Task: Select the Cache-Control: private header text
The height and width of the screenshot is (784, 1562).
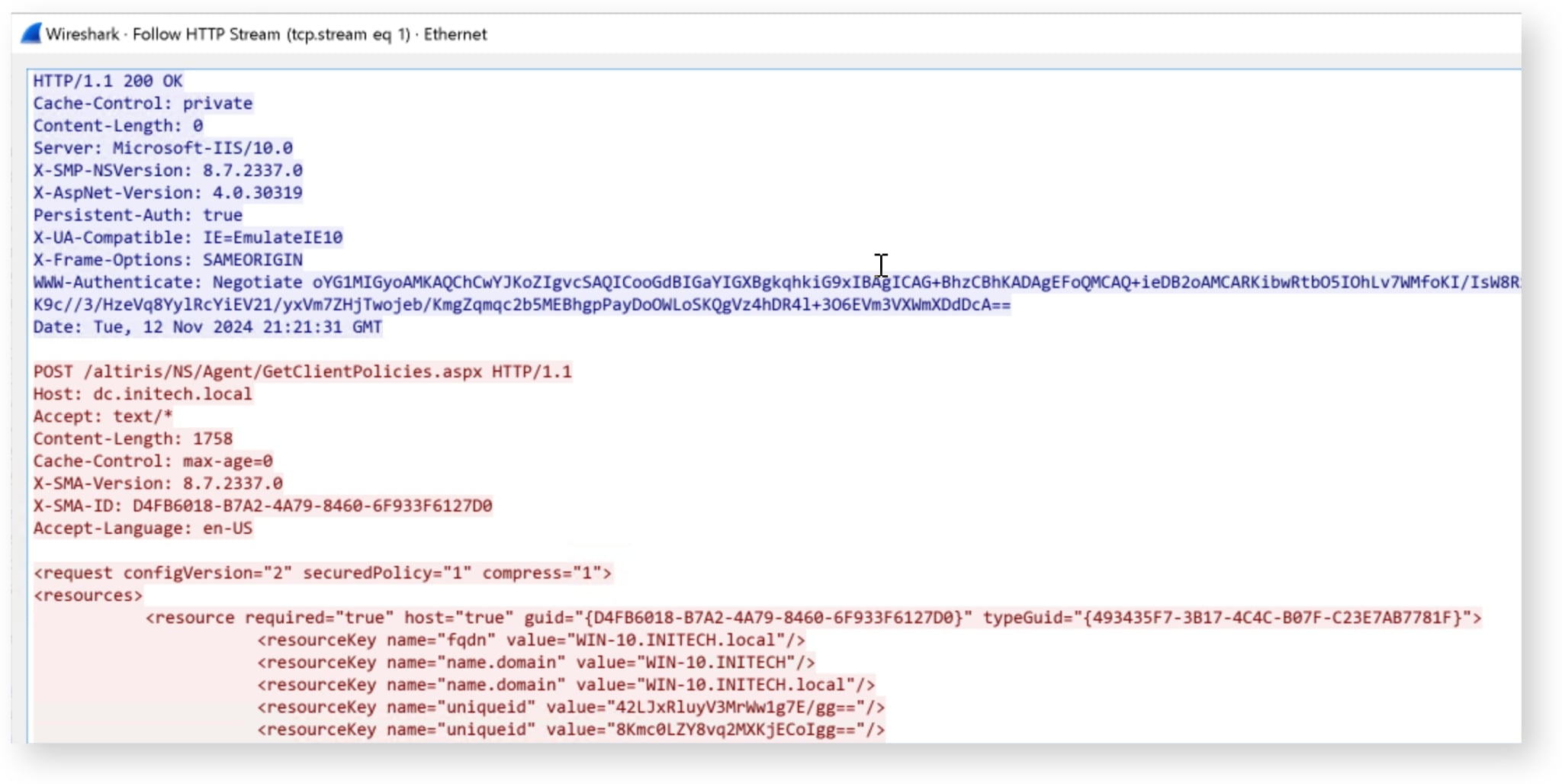Action: 142,103
